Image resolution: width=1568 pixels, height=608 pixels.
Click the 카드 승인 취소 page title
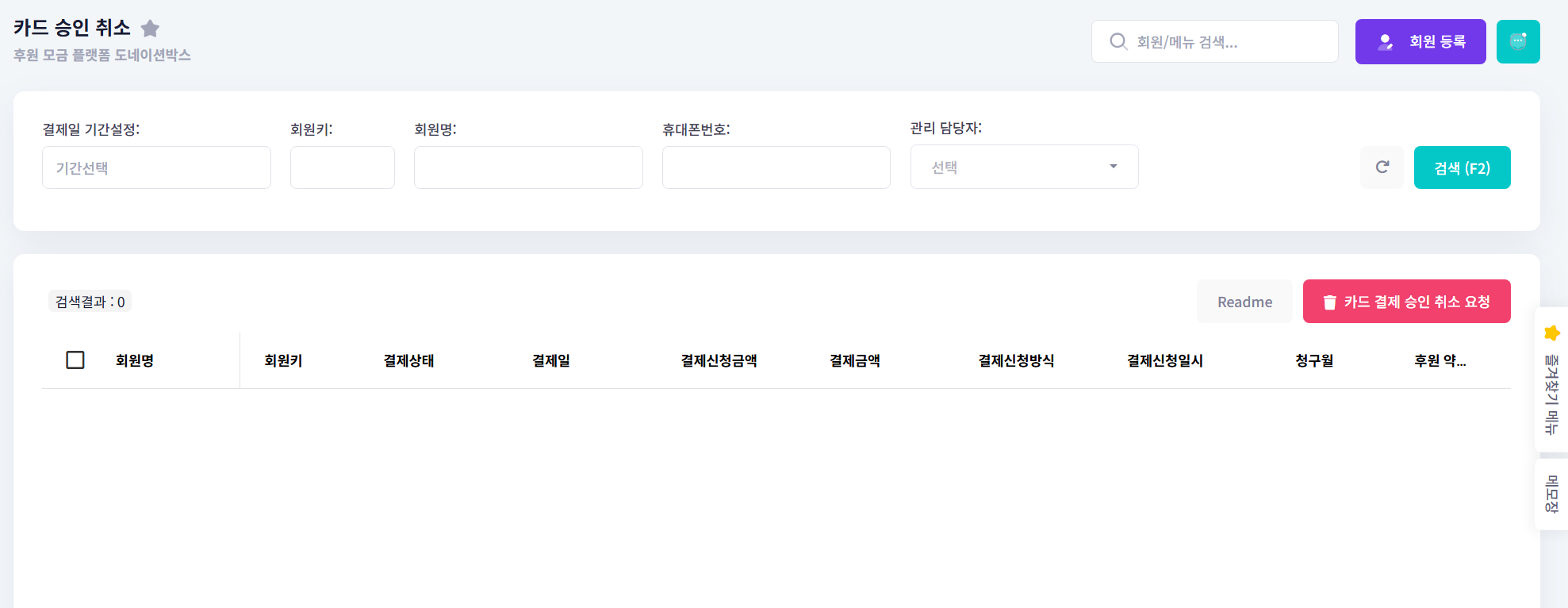coord(72,28)
